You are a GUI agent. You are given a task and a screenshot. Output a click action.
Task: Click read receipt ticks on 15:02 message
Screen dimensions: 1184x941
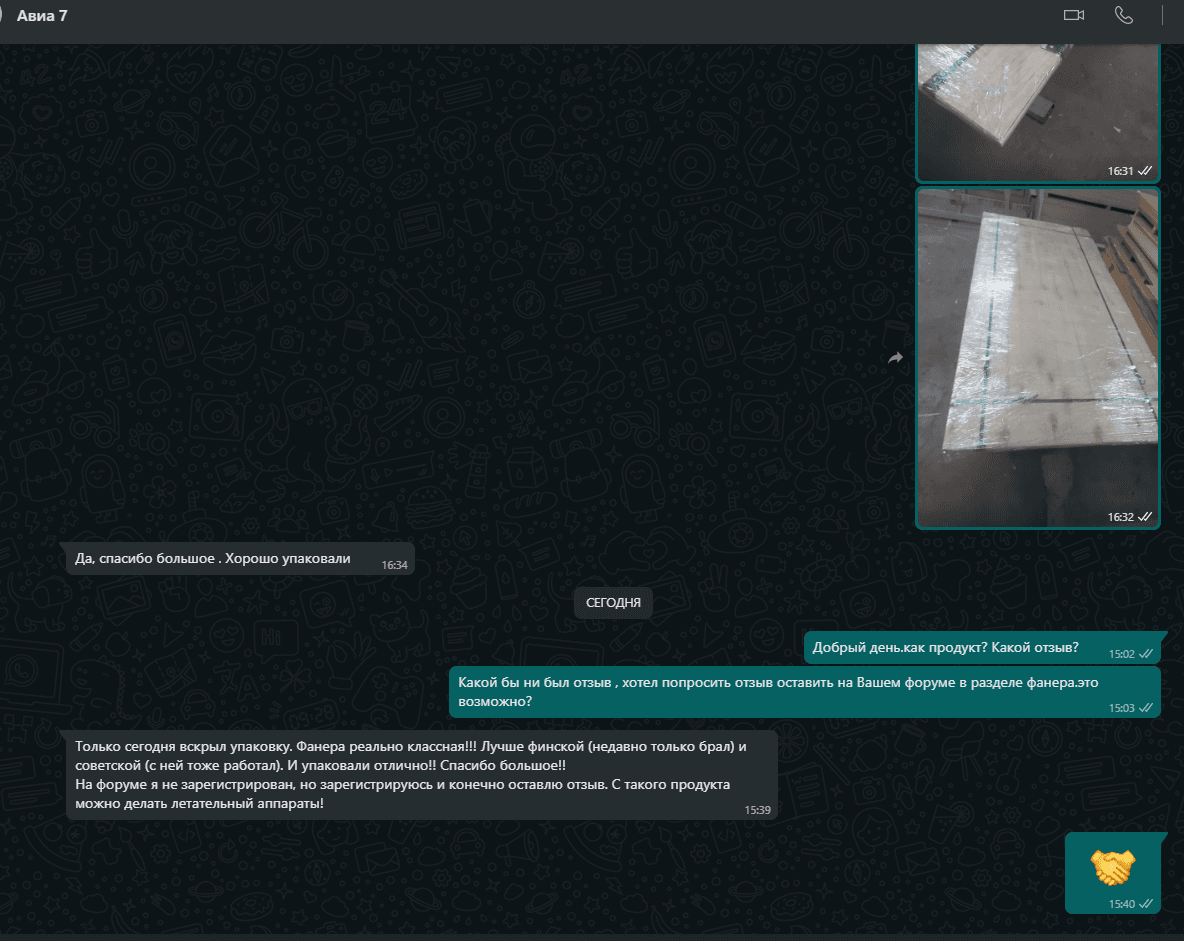[1146, 654]
